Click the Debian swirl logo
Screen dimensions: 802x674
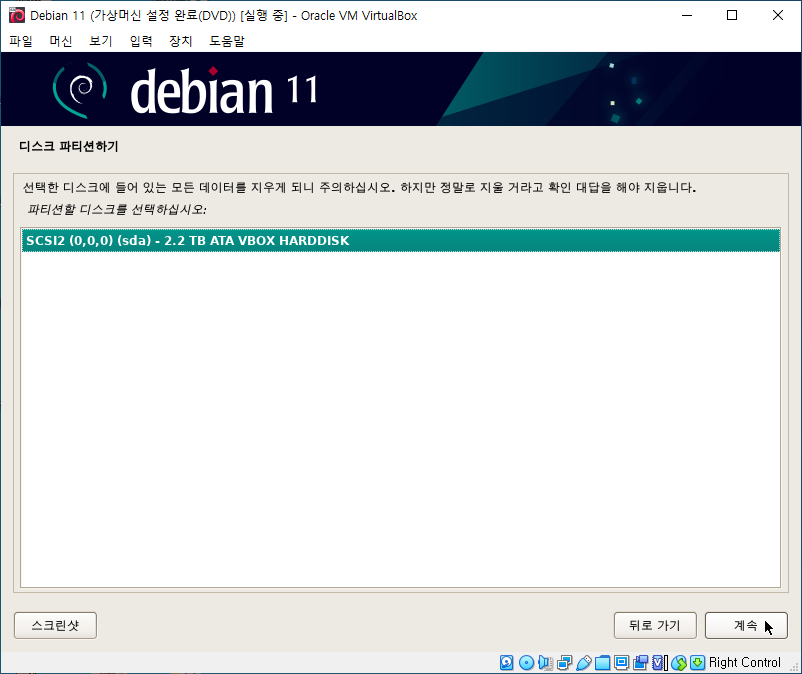(80, 90)
